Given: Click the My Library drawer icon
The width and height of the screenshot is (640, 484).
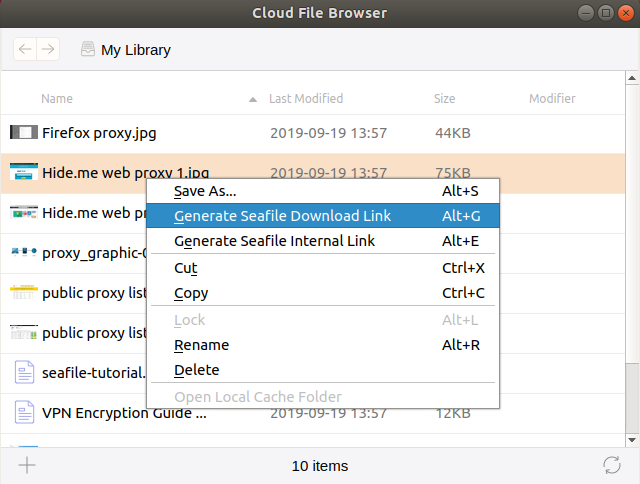Looking at the screenshot, I should 88,49.
